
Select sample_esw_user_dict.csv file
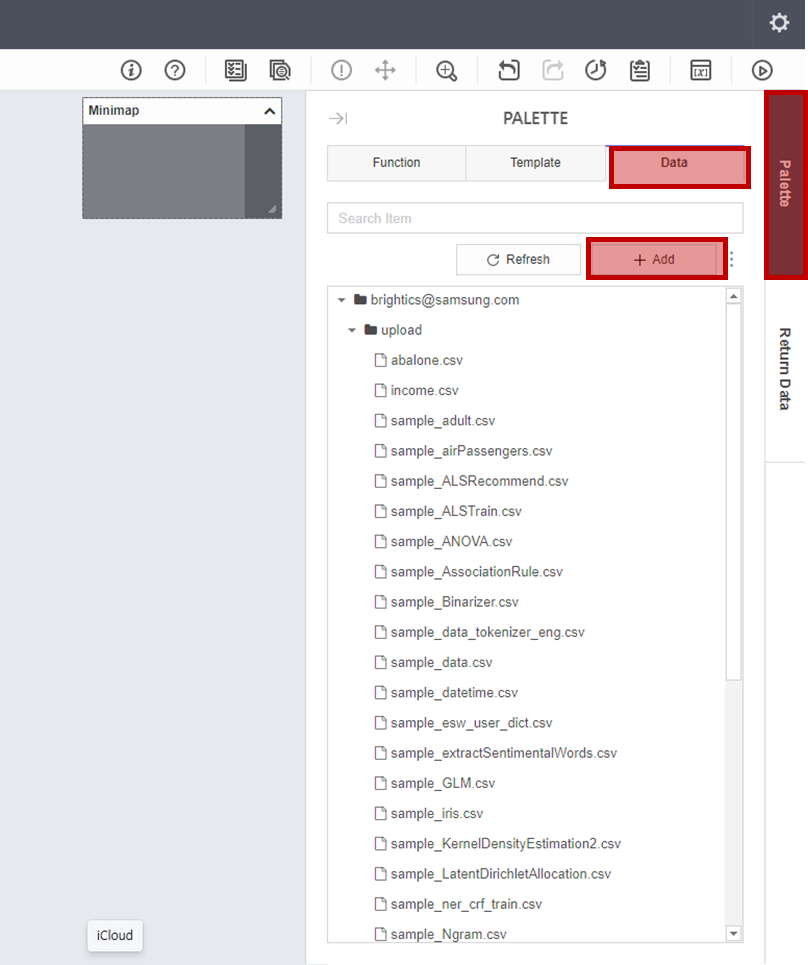pos(471,723)
